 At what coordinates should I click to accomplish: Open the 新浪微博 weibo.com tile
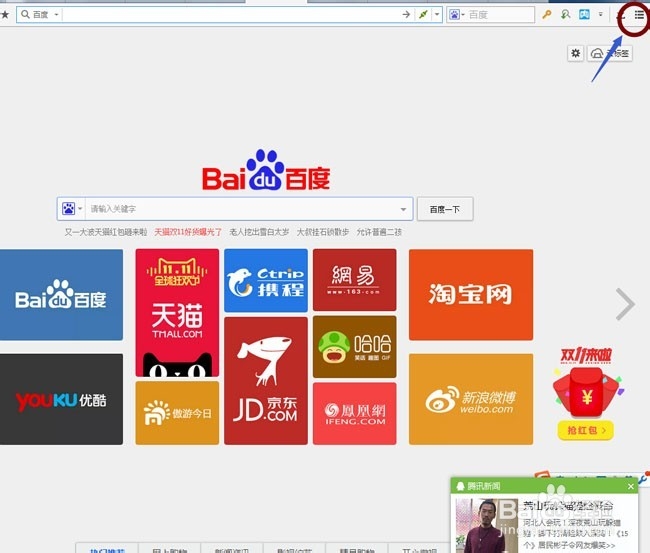point(471,399)
